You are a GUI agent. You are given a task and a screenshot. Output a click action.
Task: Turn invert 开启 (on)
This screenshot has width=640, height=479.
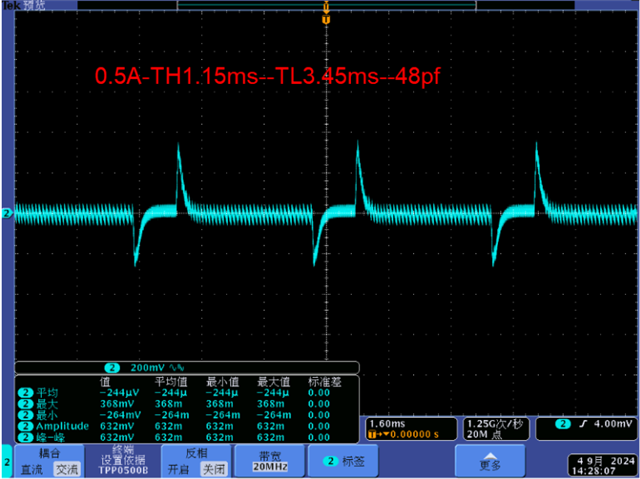tap(179, 469)
